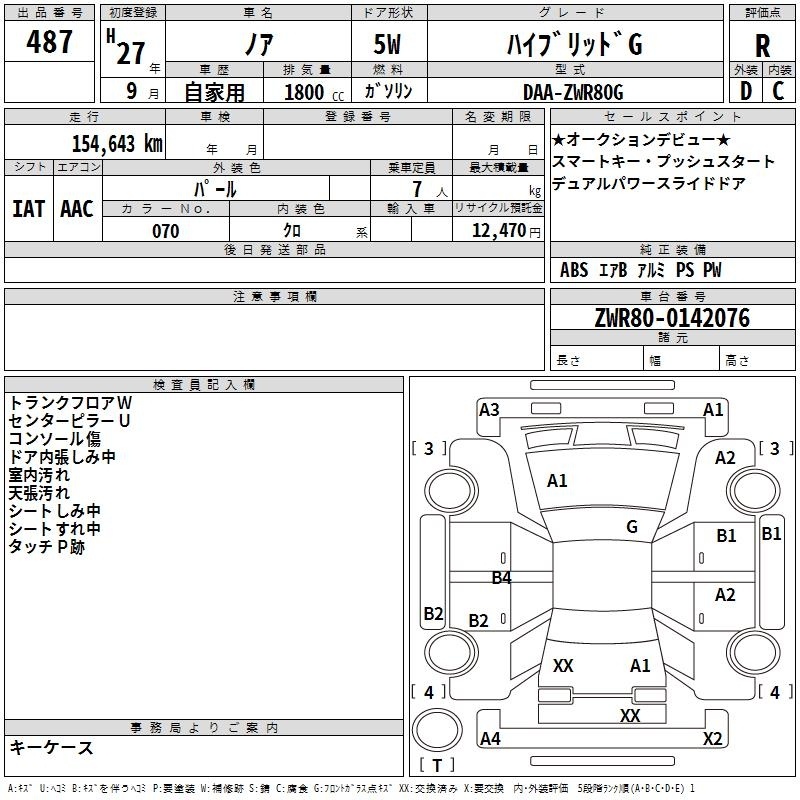Select windshield chip mark G

pyautogui.click(x=632, y=527)
